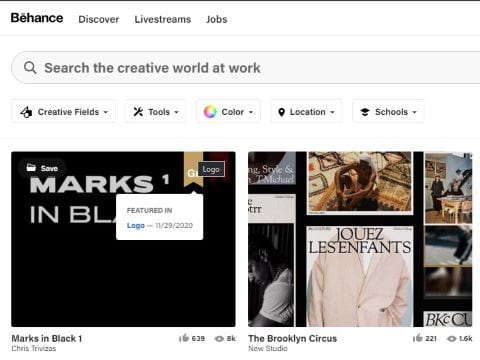Click the Tools dropdown caret
Image resolution: width=480 pixels, height=360 pixels.
coord(177,112)
